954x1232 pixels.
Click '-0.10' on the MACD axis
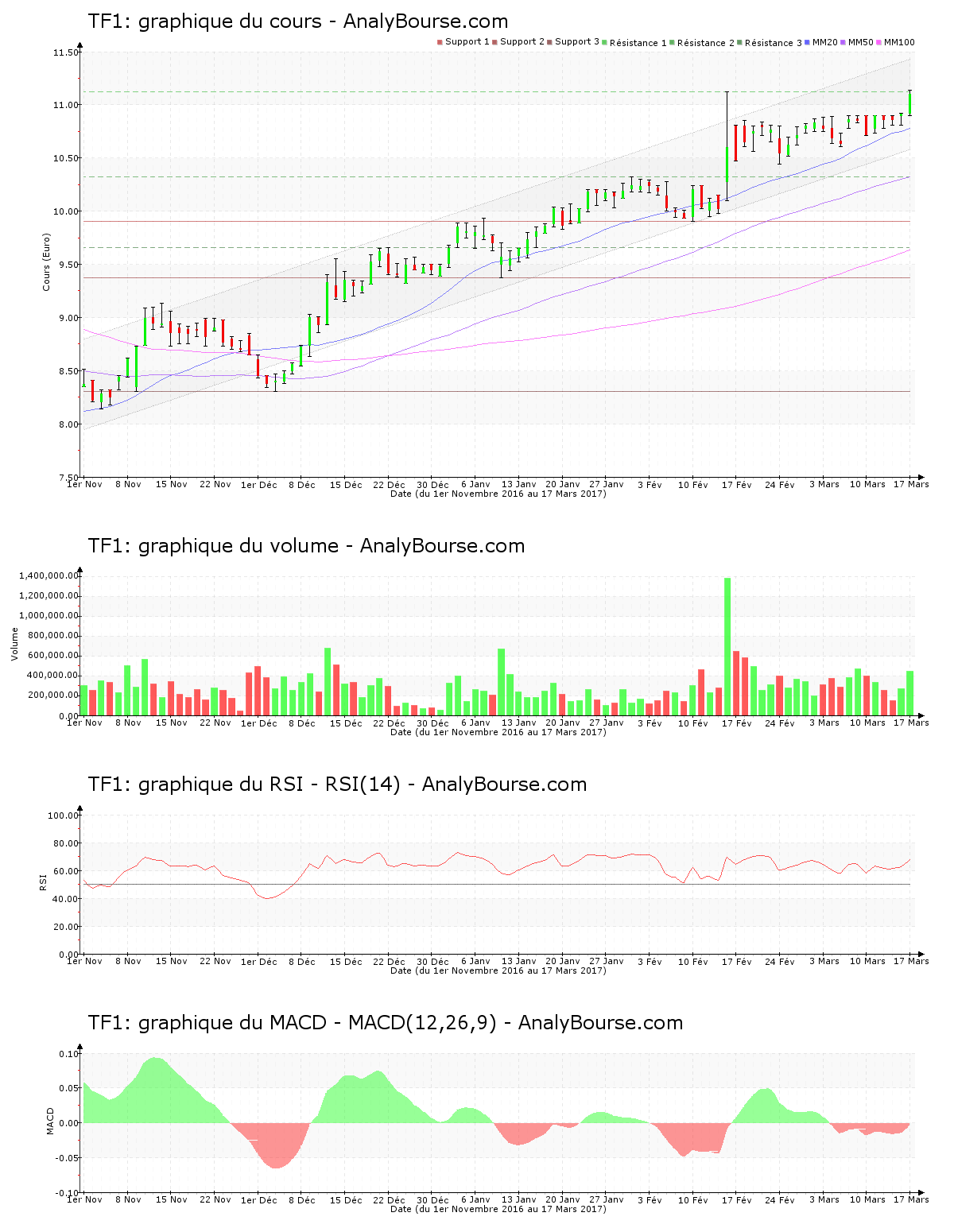pos(67,1193)
